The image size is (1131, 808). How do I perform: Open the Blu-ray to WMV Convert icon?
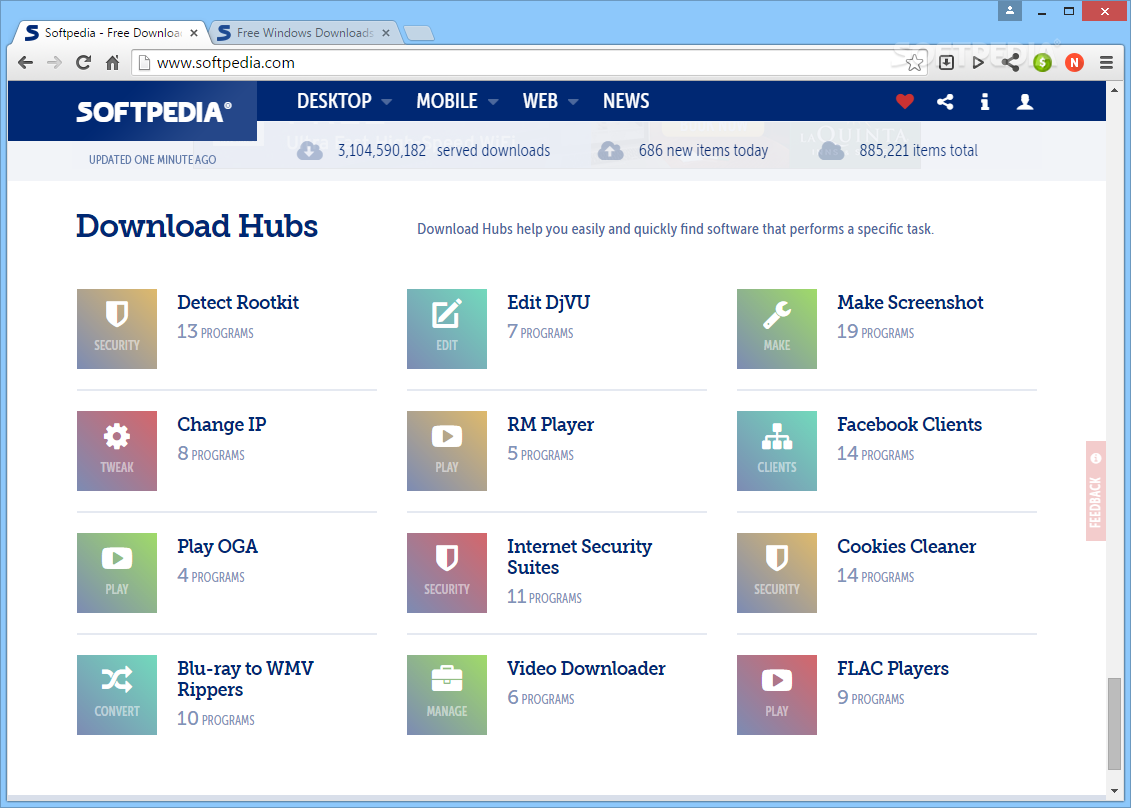(117, 695)
